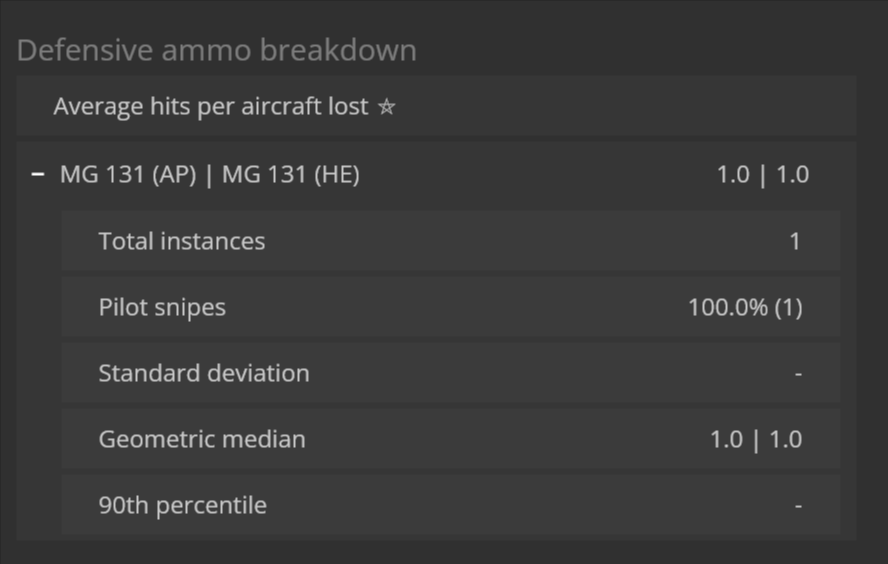The image size is (888, 564).
Task: Click the MG 131 (AP) | MG 131 (HE) label
Action: 209,175
